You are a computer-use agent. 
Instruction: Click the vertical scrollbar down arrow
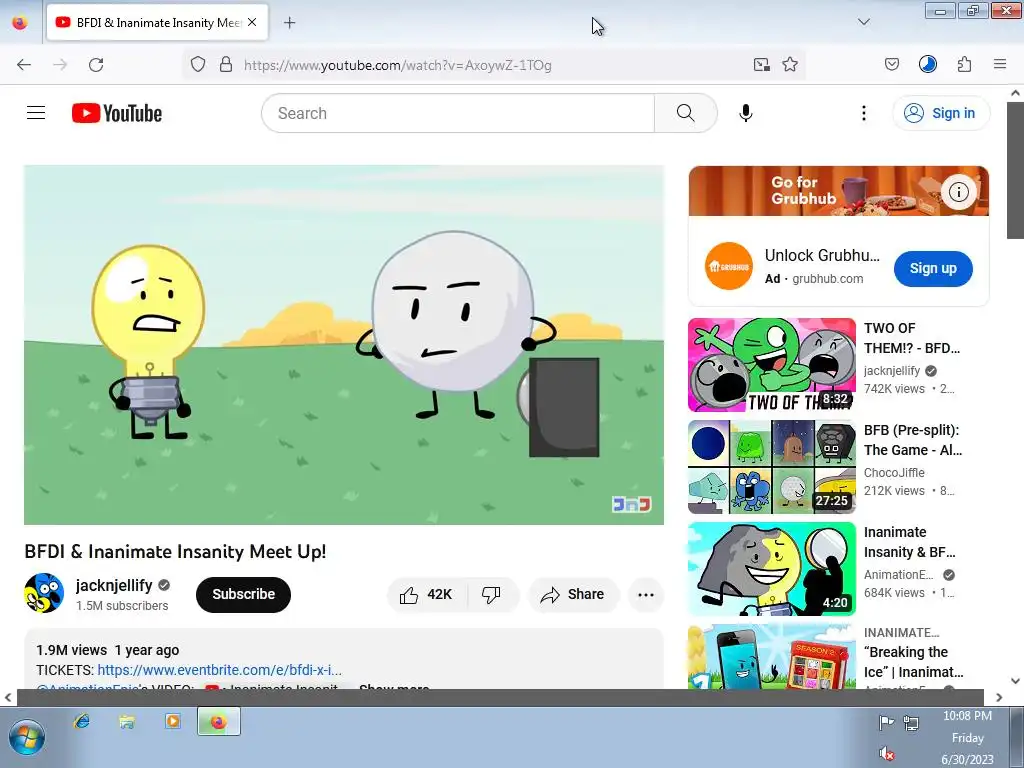click(x=1016, y=681)
